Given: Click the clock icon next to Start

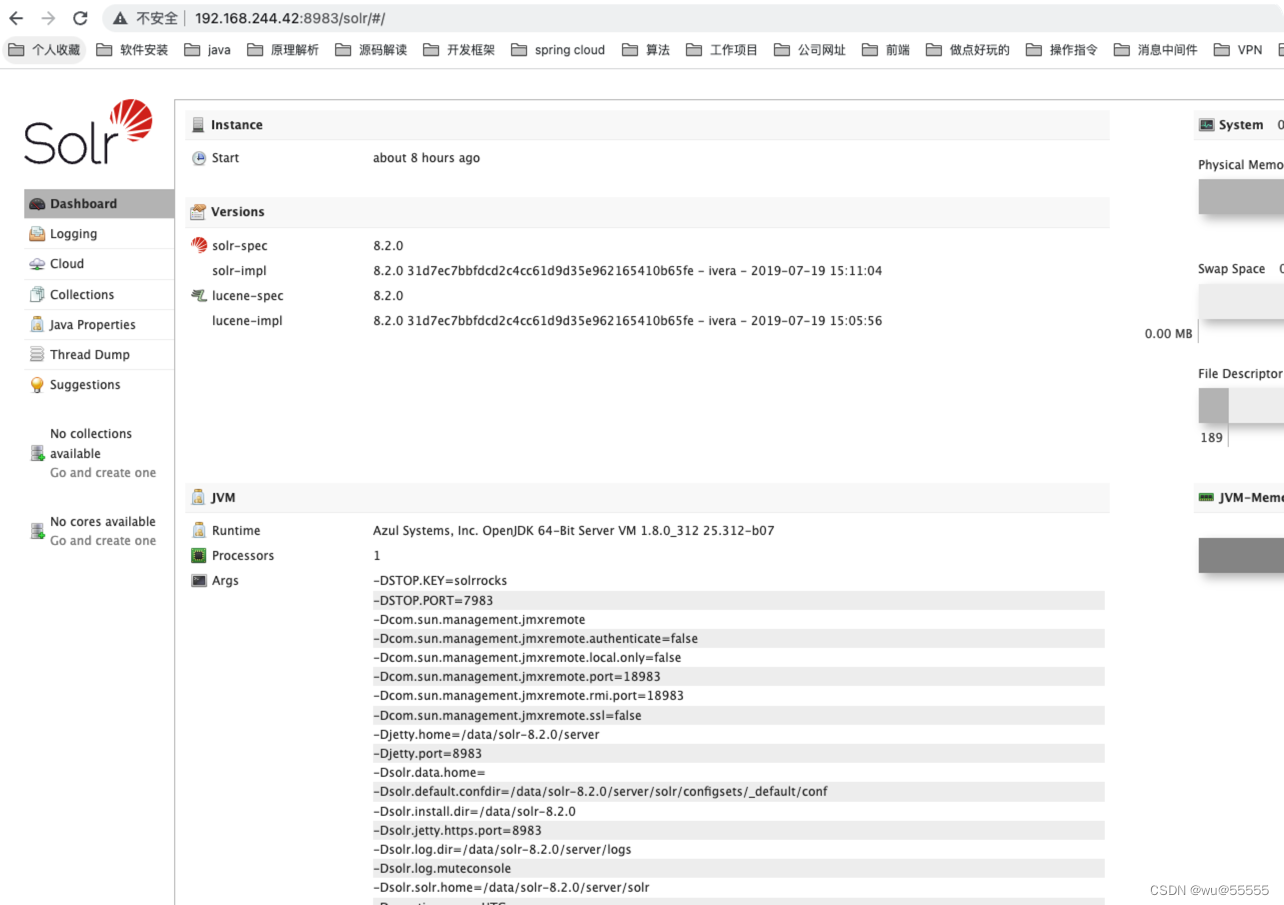Looking at the screenshot, I should coord(199,158).
